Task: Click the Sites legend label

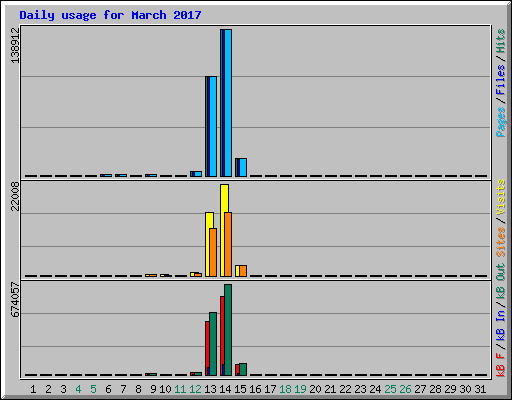Action: [501, 241]
